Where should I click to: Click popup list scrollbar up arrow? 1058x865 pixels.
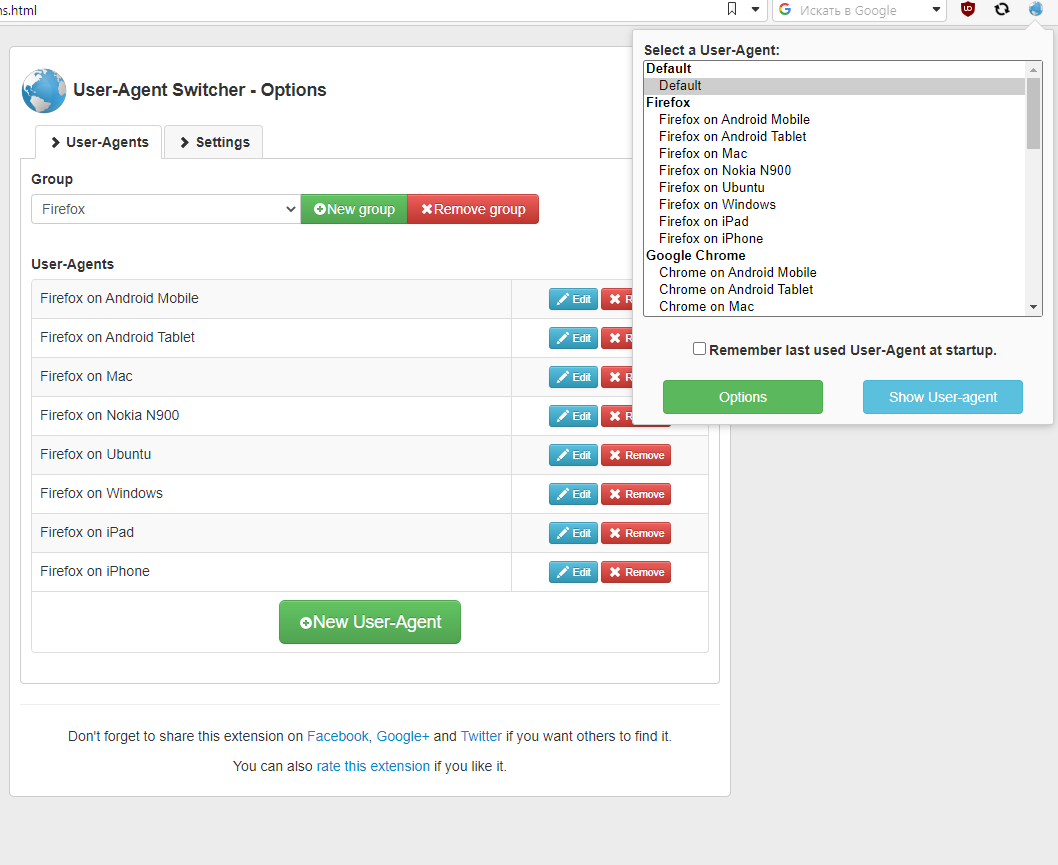point(1033,69)
